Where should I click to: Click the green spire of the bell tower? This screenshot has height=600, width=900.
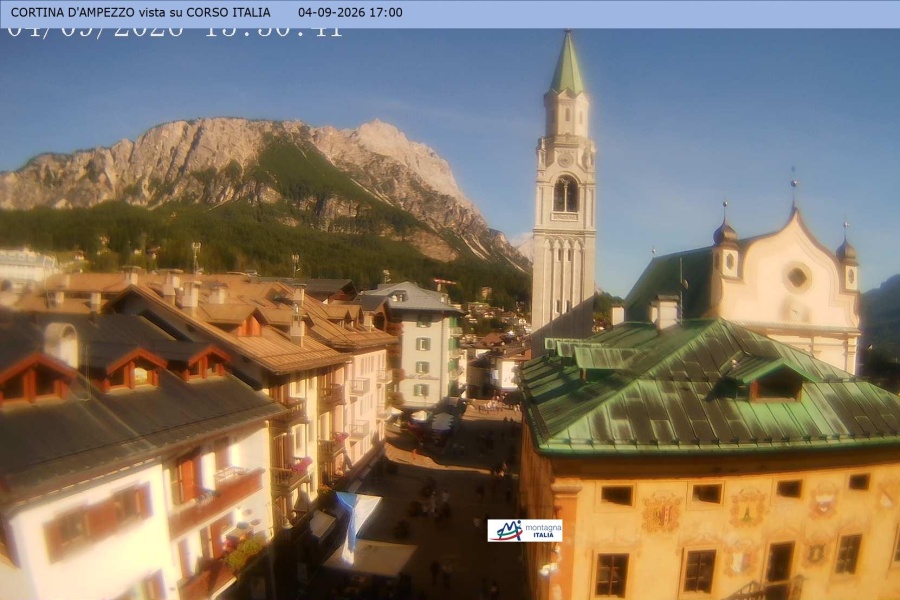point(568,64)
